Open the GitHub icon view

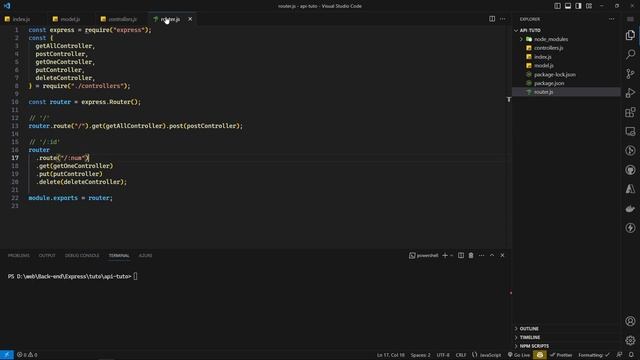click(x=630, y=170)
